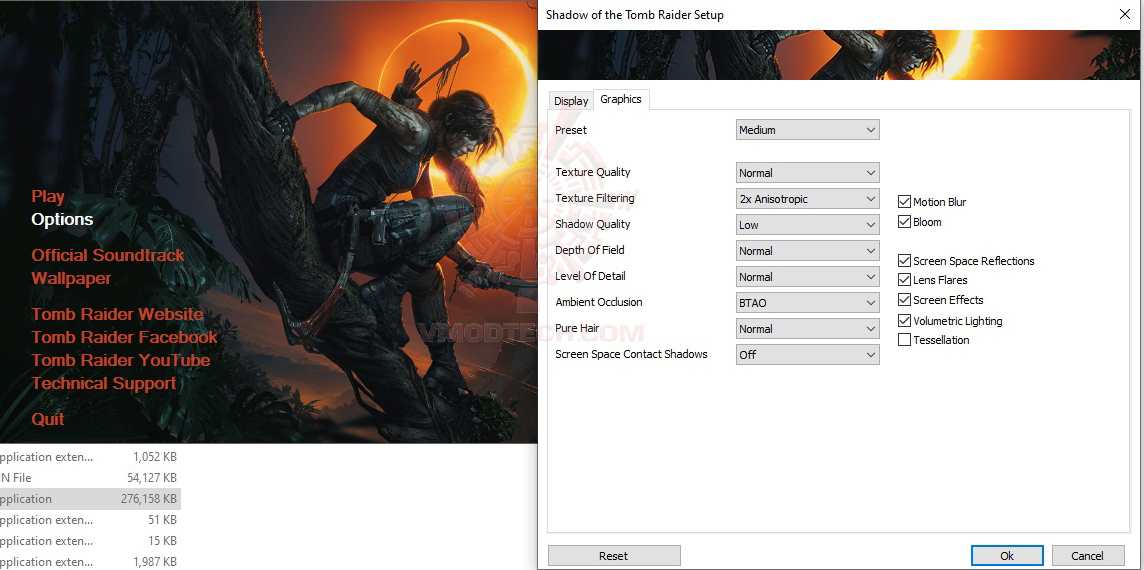Uncheck Volumetric Lighting option
1144x570 pixels.
point(905,320)
